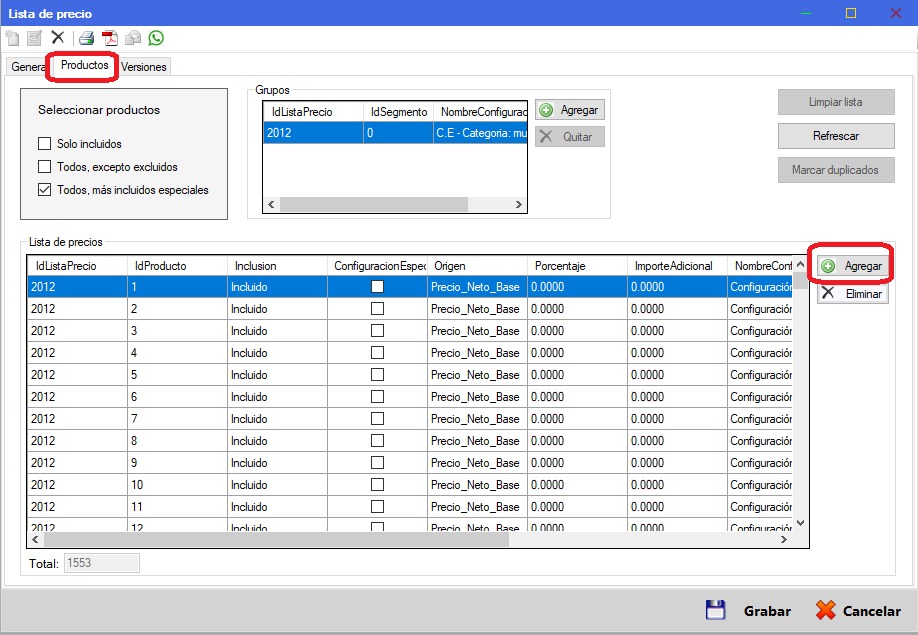The height and width of the screenshot is (635, 918).
Task: Toggle ConfiguracionEspecial checkbox for product 2
Action: pos(378,308)
